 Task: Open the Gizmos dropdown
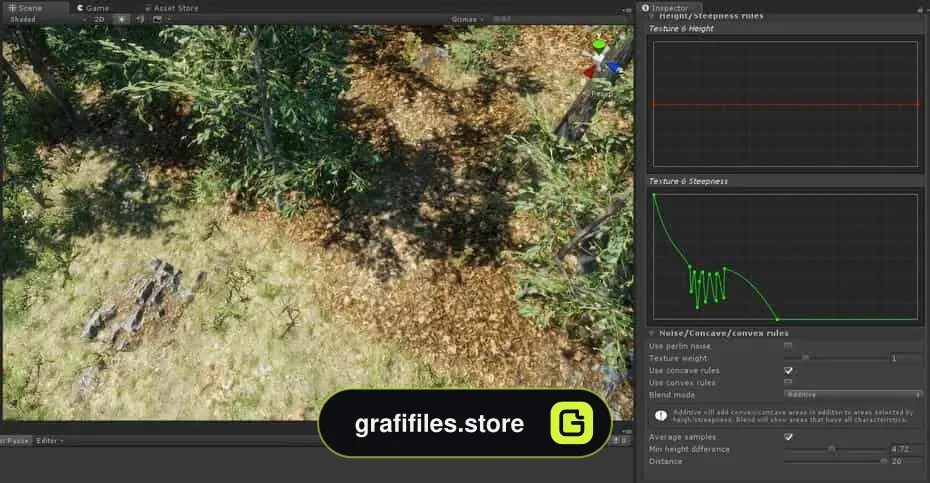coord(467,19)
